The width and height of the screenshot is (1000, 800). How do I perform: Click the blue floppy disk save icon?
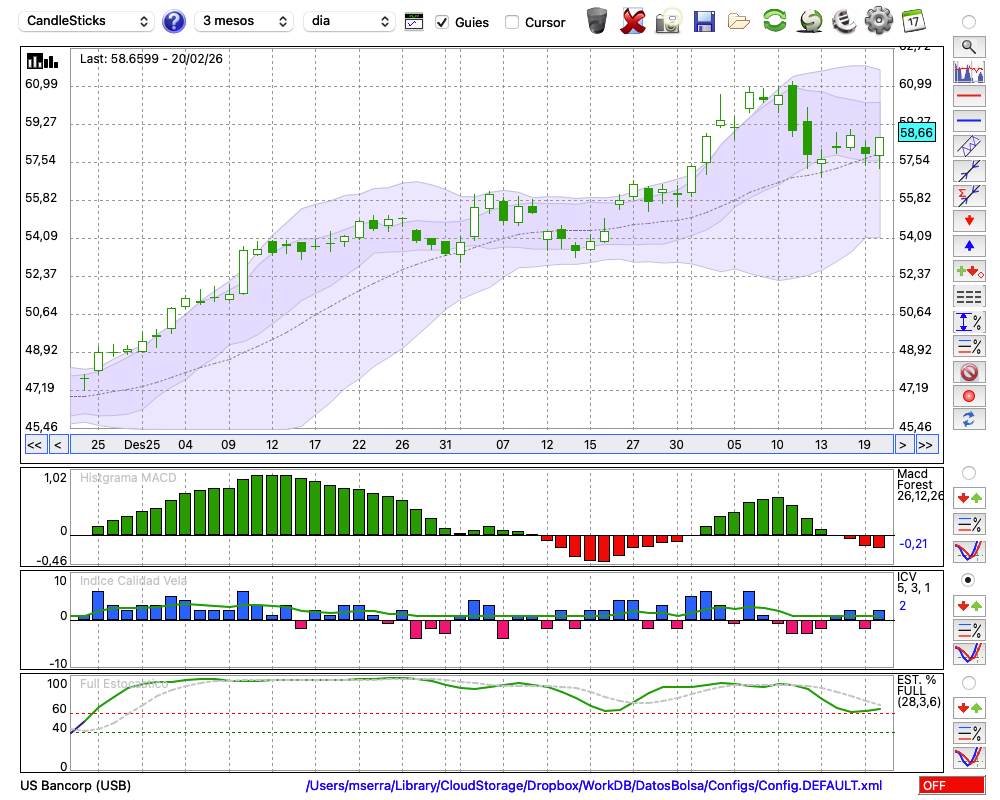pos(704,20)
